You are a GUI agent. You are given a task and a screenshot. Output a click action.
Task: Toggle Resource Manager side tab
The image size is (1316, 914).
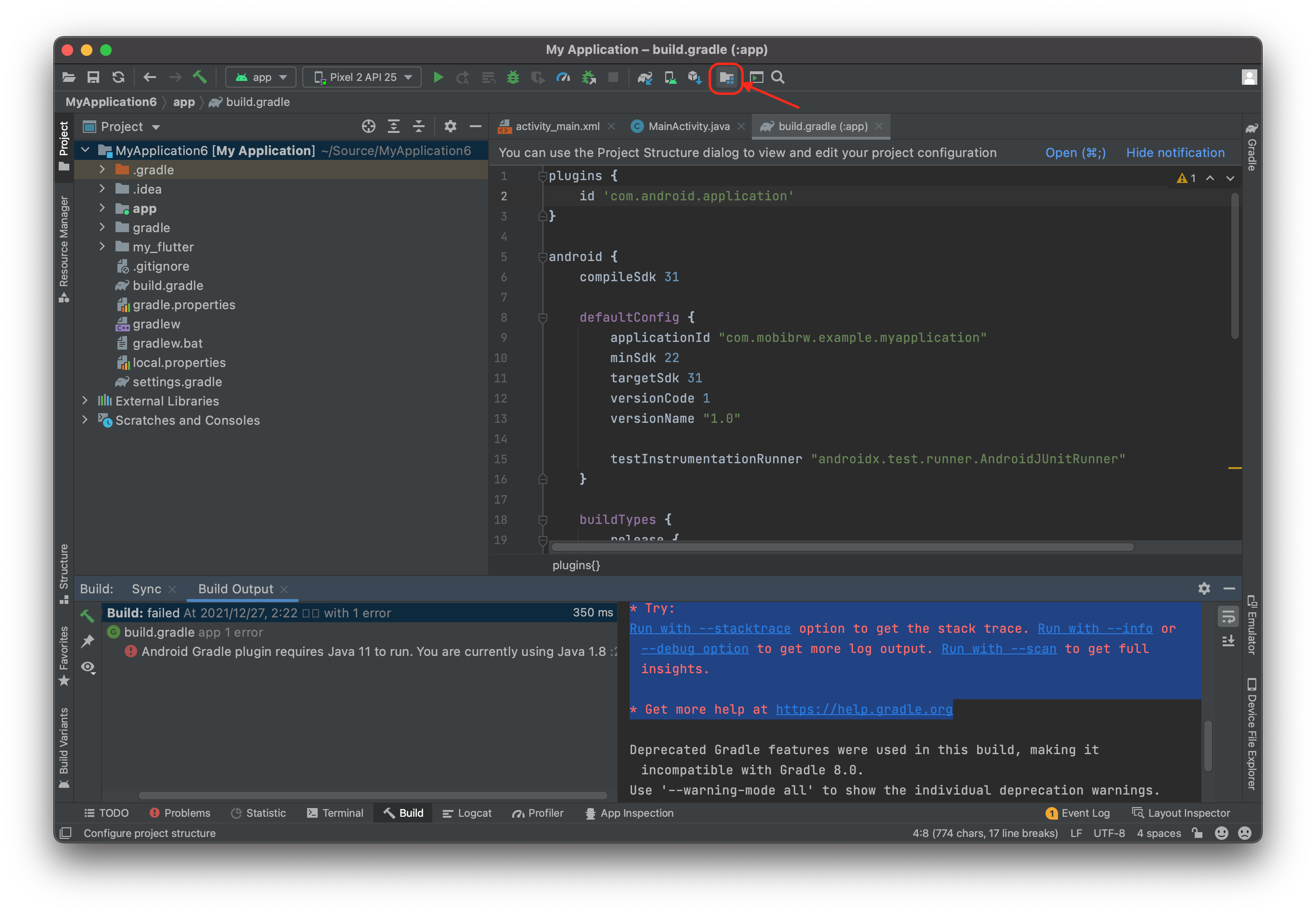64,249
